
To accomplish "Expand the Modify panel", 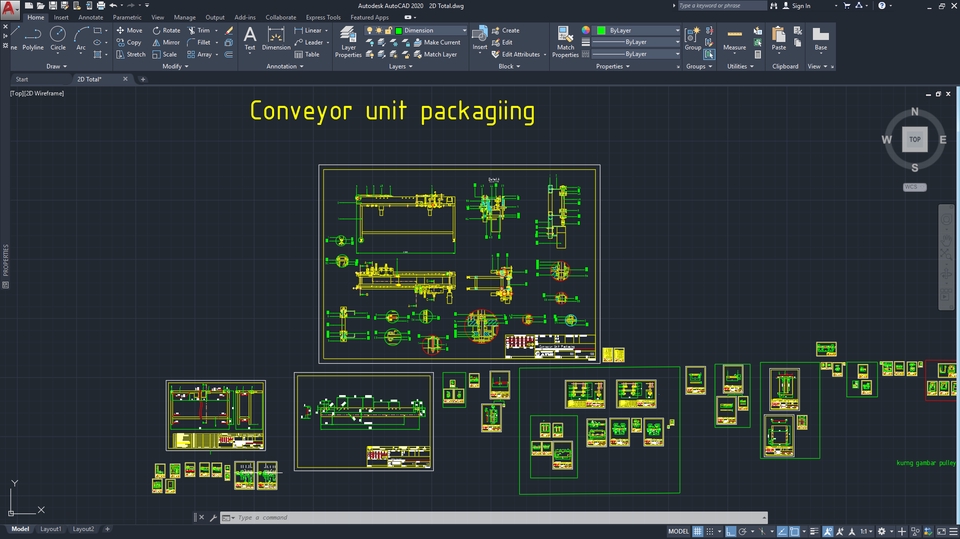I will [175, 66].
